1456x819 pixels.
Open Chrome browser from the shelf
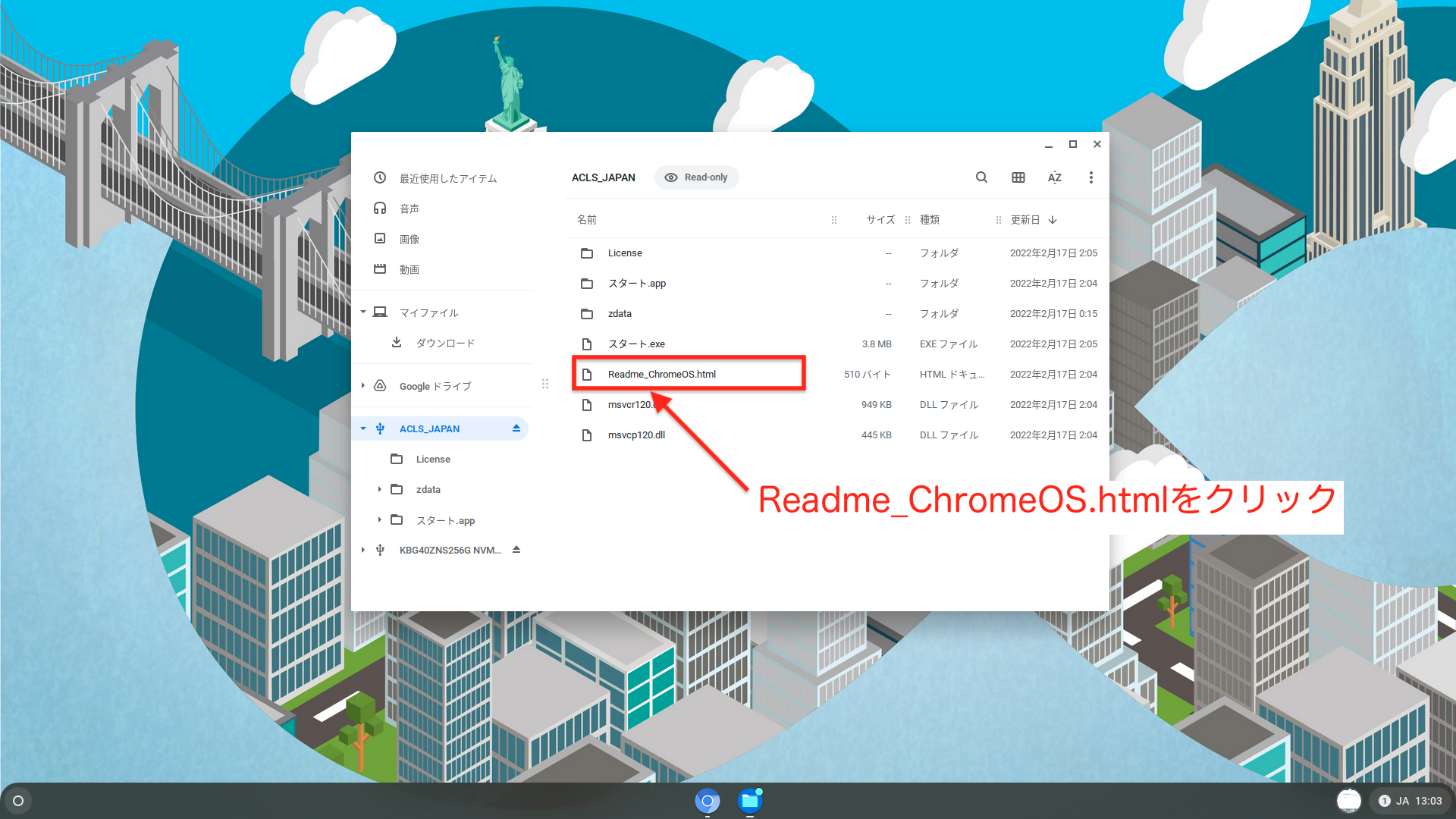708,801
